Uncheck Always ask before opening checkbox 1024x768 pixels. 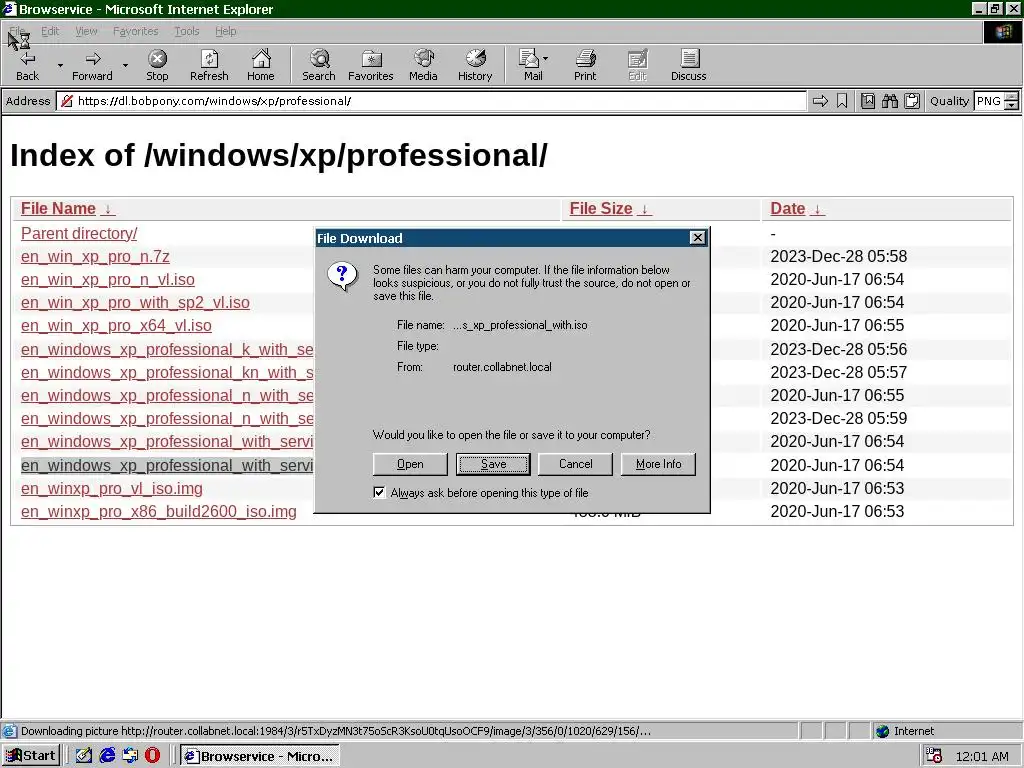[x=379, y=492]
